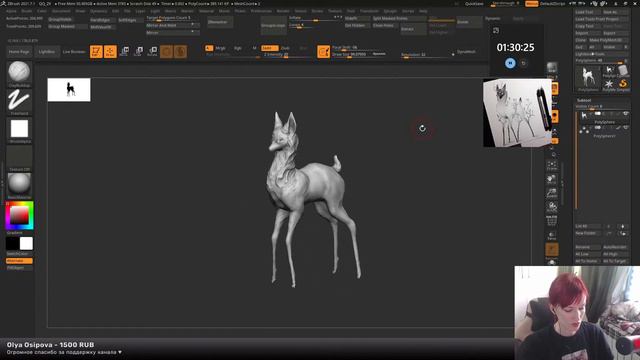Toggle Line Fill PolyF icon

click(552, 220)
